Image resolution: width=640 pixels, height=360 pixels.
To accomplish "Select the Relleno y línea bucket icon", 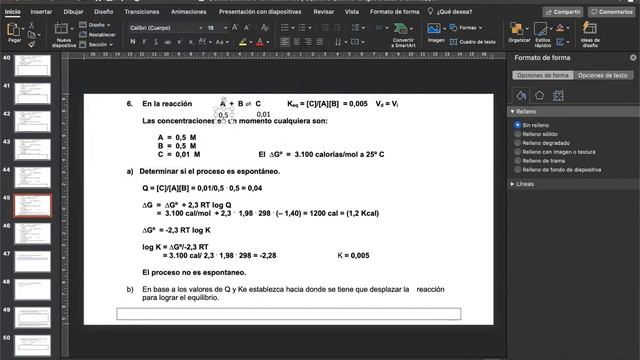I will [521, 96].
